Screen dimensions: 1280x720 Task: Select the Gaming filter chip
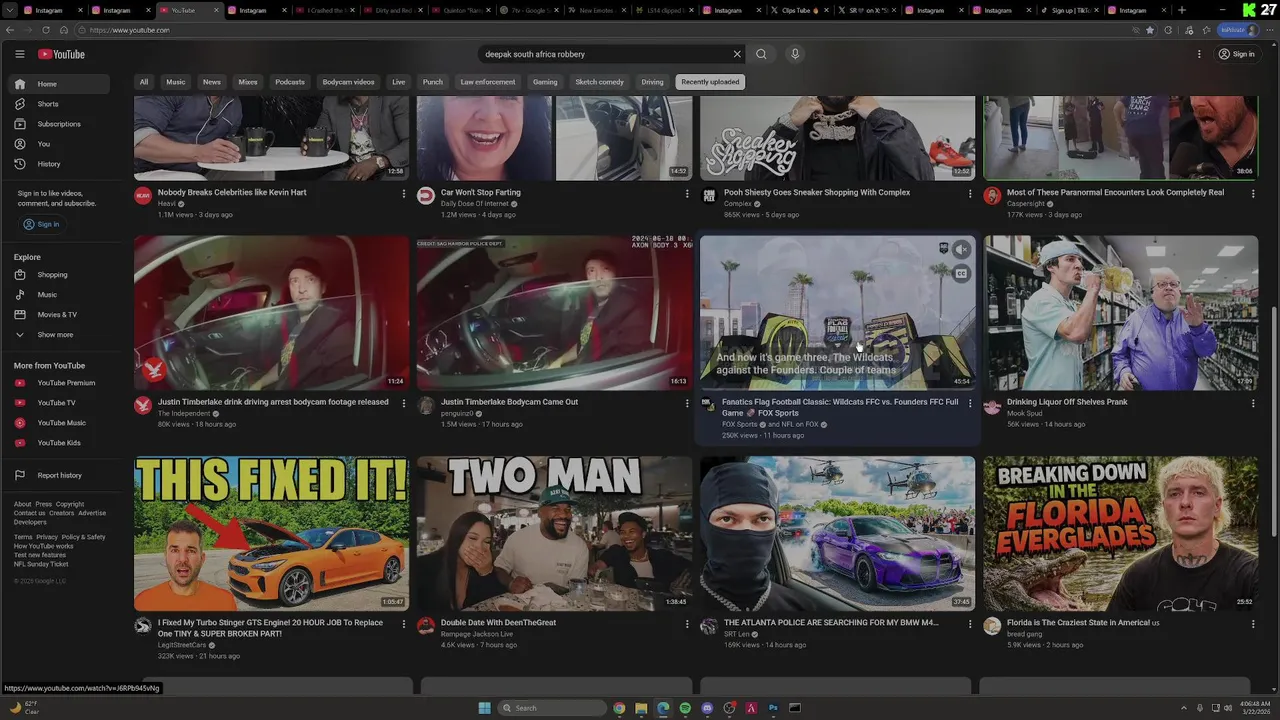point(545,82)
